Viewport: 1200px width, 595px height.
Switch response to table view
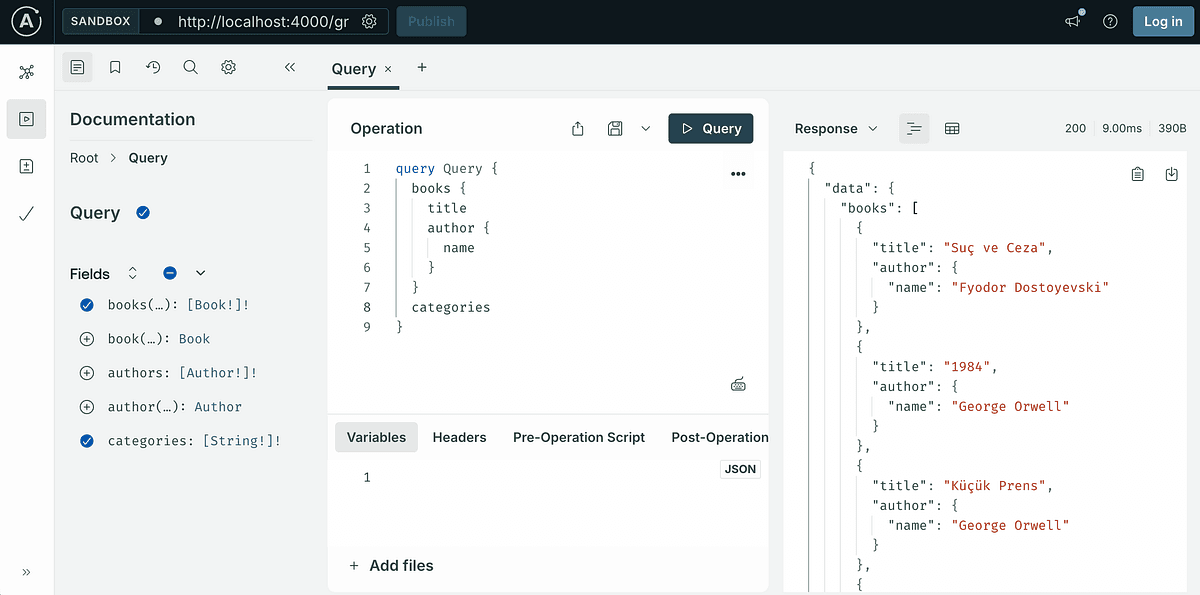point(951,128)
